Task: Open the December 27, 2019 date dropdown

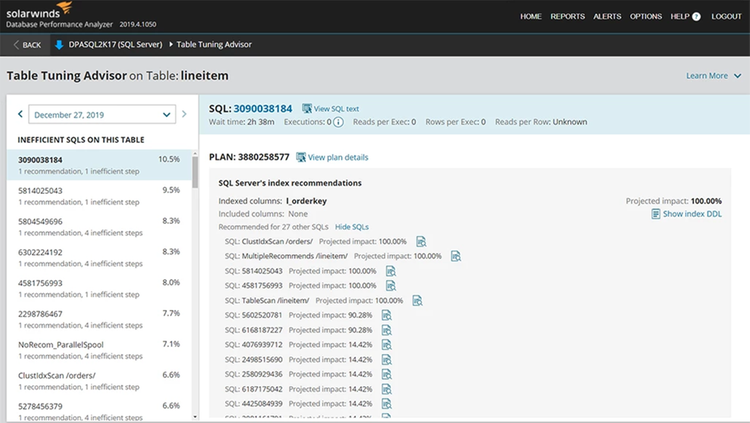Action: 102,114
